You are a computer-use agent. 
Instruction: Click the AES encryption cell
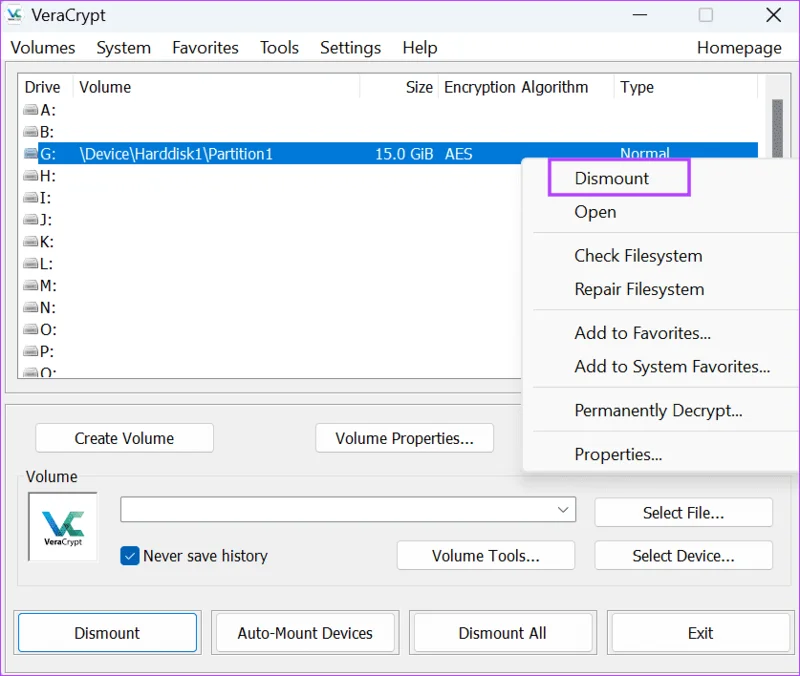click(x=459, y=154)
